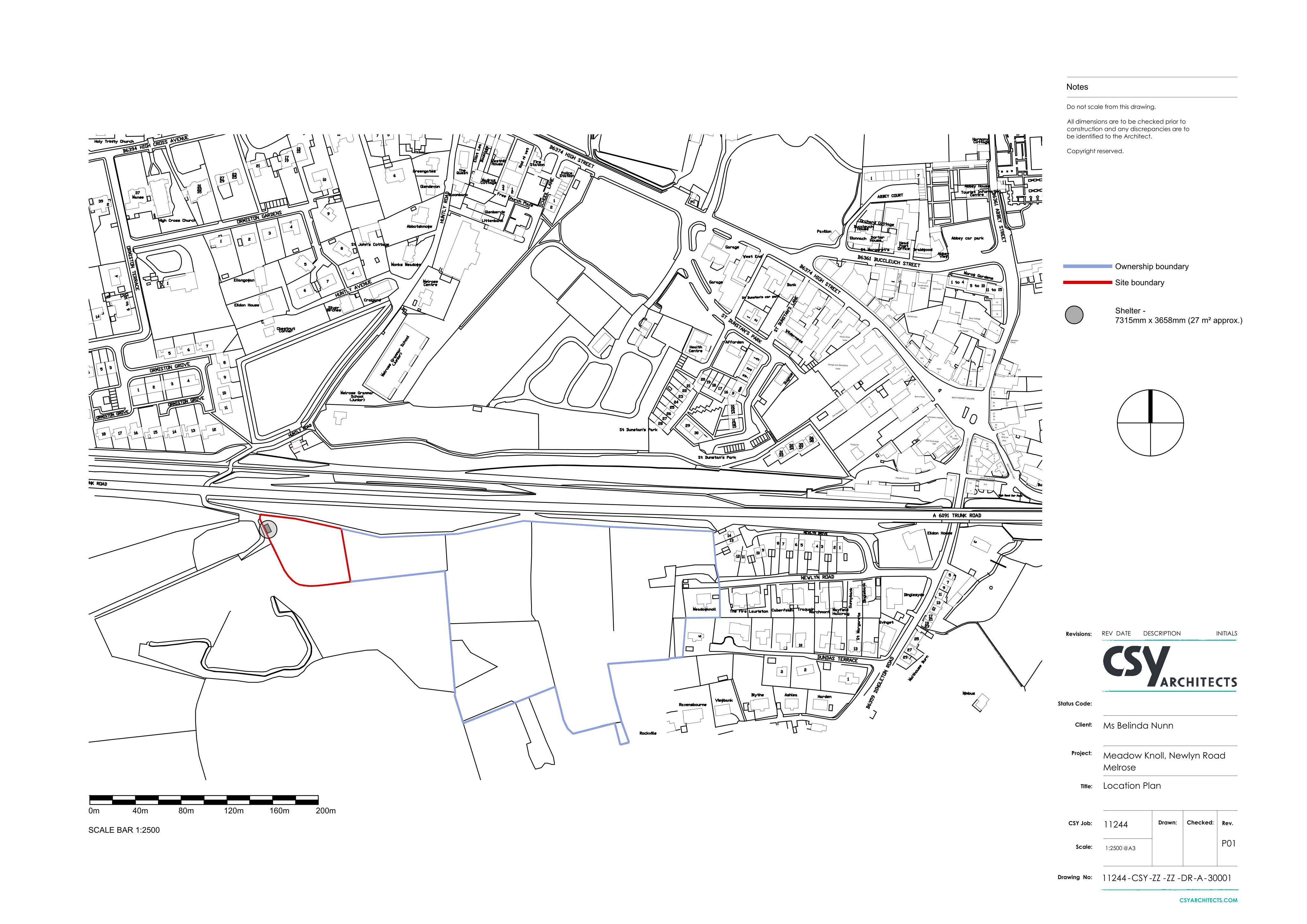The image size is (1307, 924).
Task: Click drawing number '11244-CSY-ZZ-ZZ-DR-A-30001'
Action: (x=1166, y=878)
